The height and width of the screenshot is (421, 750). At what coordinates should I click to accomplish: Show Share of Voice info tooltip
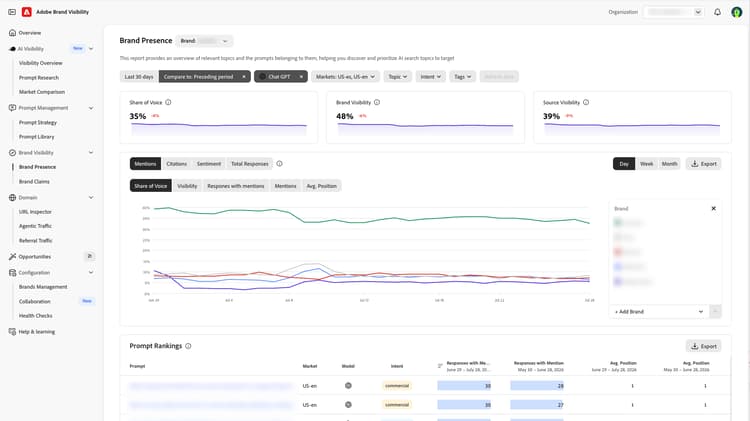point(168,102)
